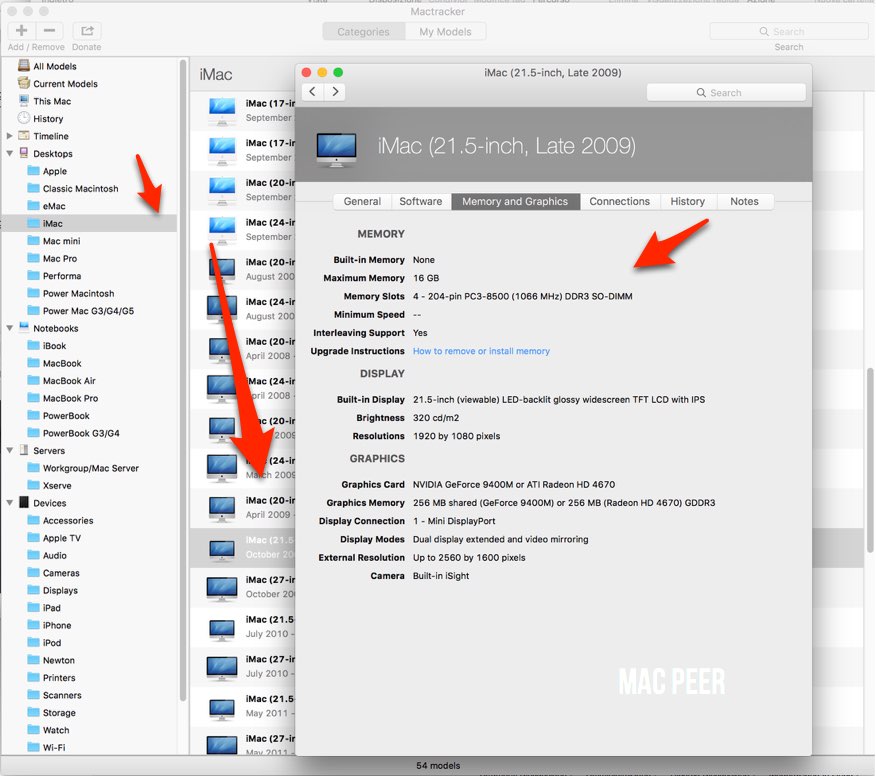Viewport: 876px width, 776px height.
Task: Select iMac (27-inch) July 2010 row
Action: 242,666
